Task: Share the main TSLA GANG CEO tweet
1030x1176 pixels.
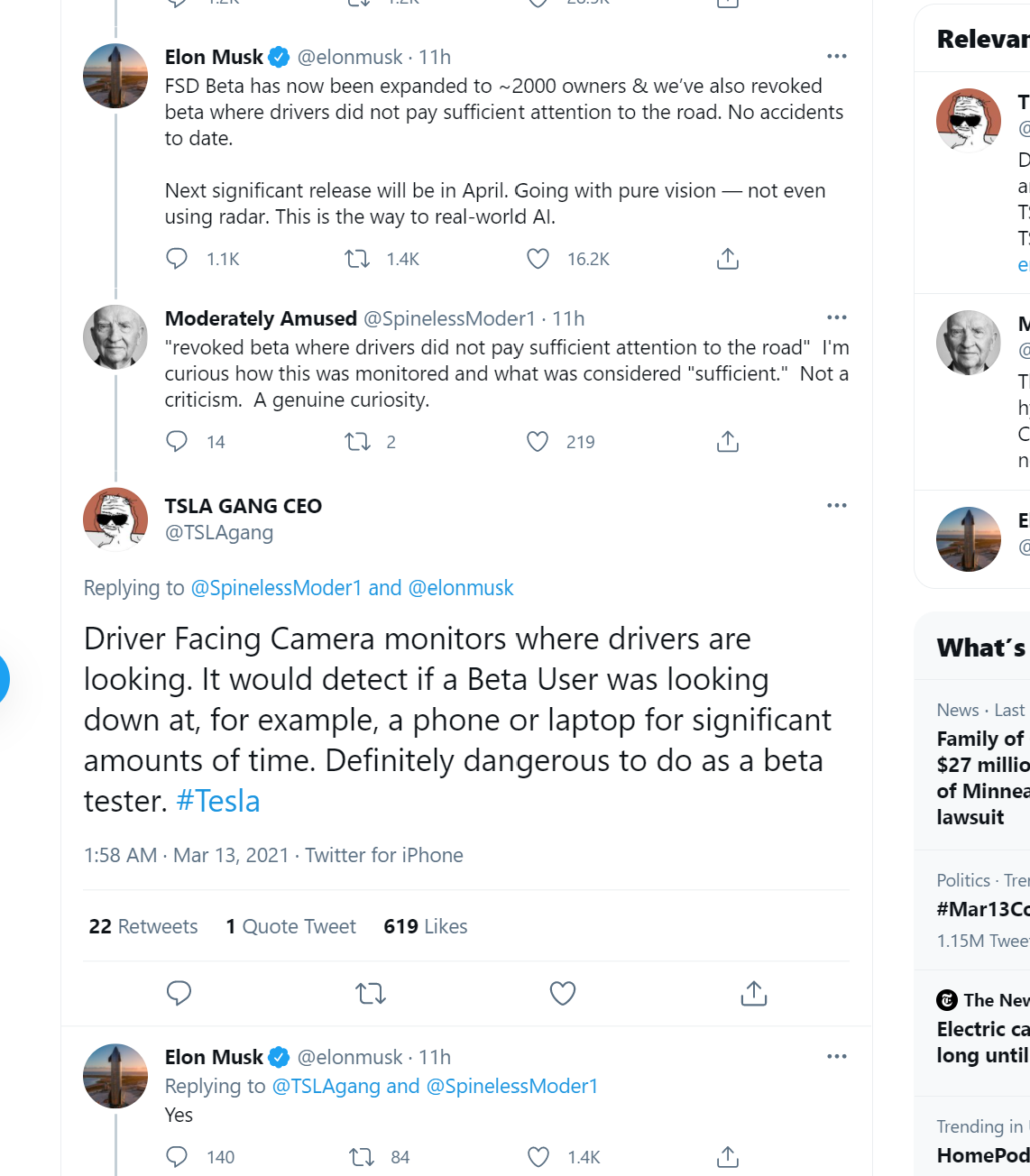Action: pos(754,994)
